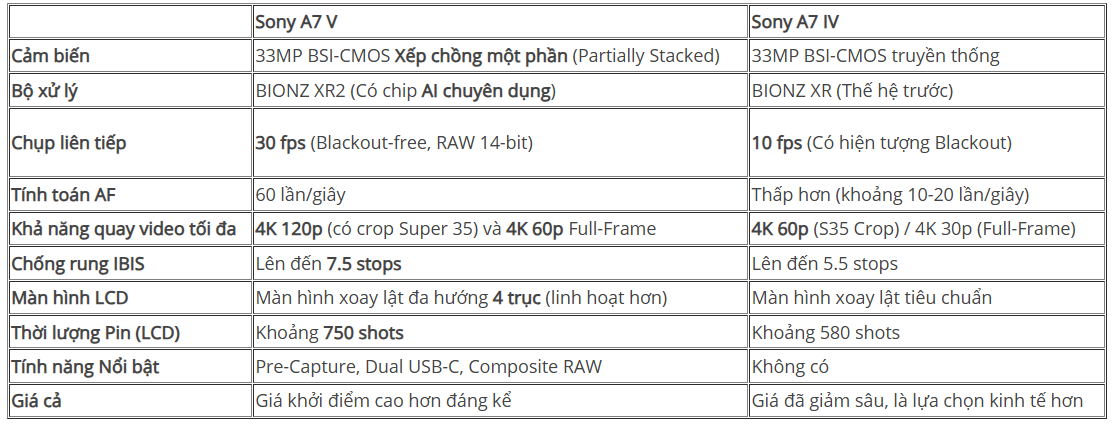
Task: Select the "Màn hình LCD" row label
Action: [x=69, y=298]
